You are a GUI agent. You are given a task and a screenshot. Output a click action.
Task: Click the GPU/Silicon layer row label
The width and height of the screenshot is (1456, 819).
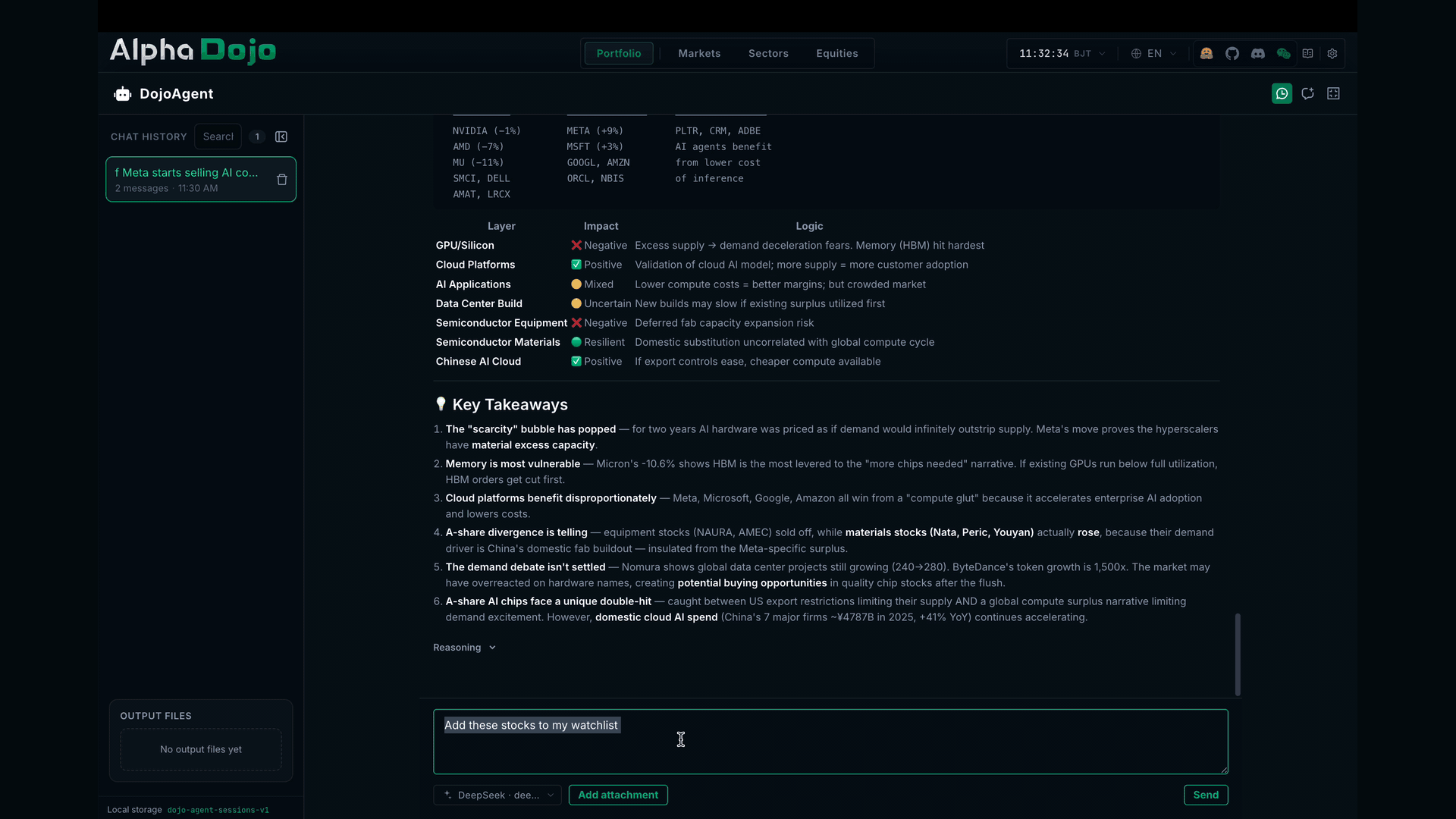point(465,246)
